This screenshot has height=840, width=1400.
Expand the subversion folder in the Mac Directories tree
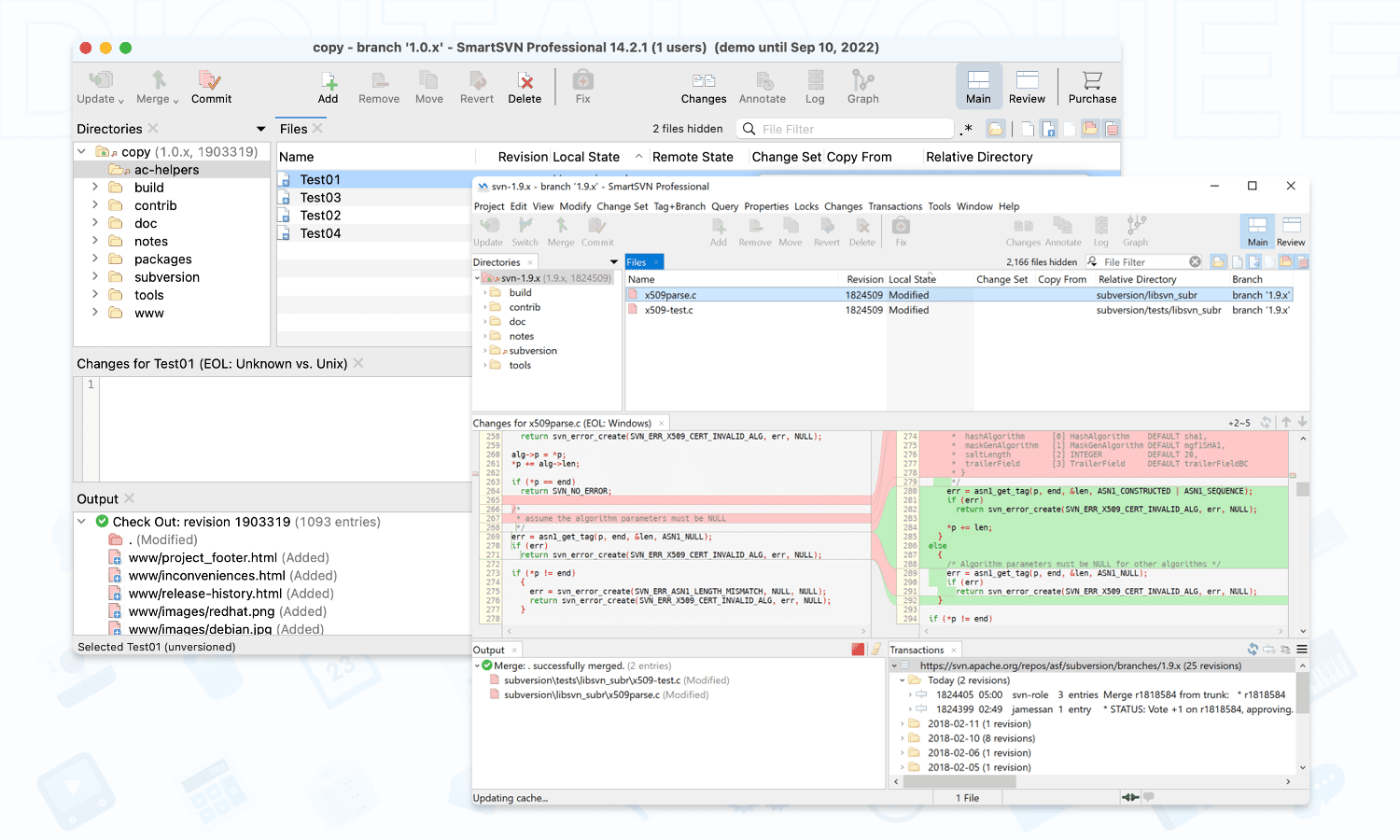[x=95, y=277]
